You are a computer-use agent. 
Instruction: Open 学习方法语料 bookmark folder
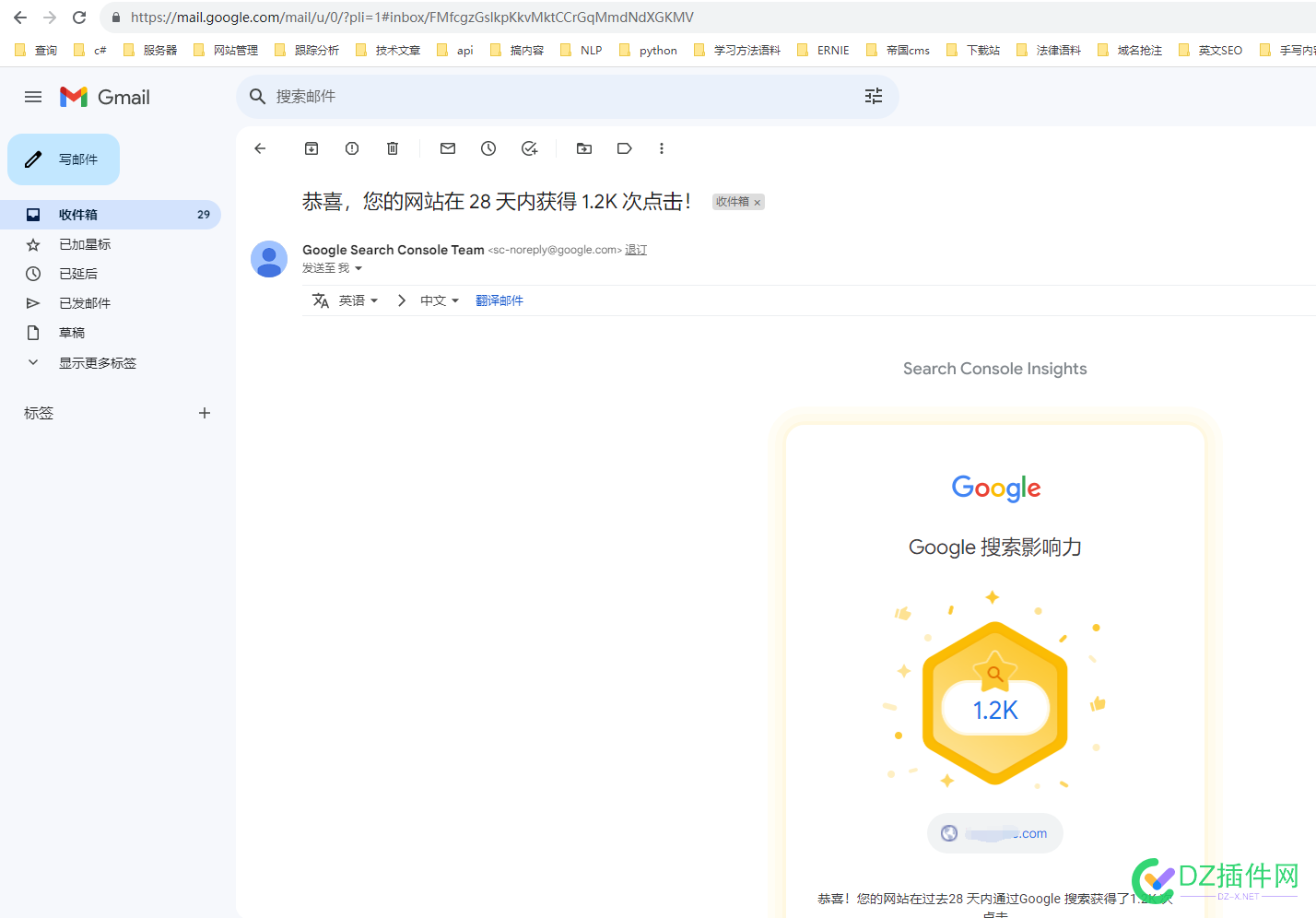[737, 50]
